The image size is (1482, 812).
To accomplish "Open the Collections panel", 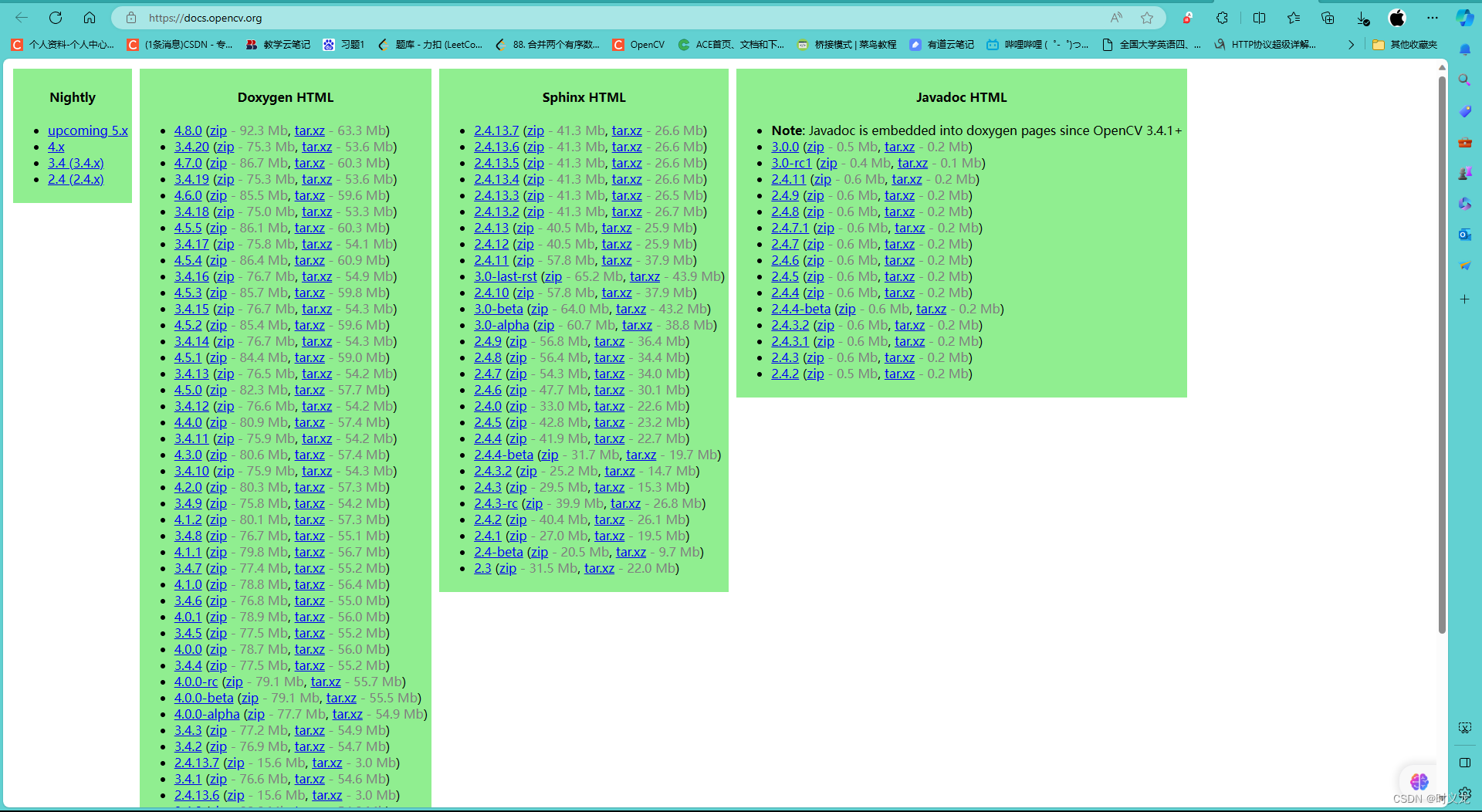I will click(1328, 18).
